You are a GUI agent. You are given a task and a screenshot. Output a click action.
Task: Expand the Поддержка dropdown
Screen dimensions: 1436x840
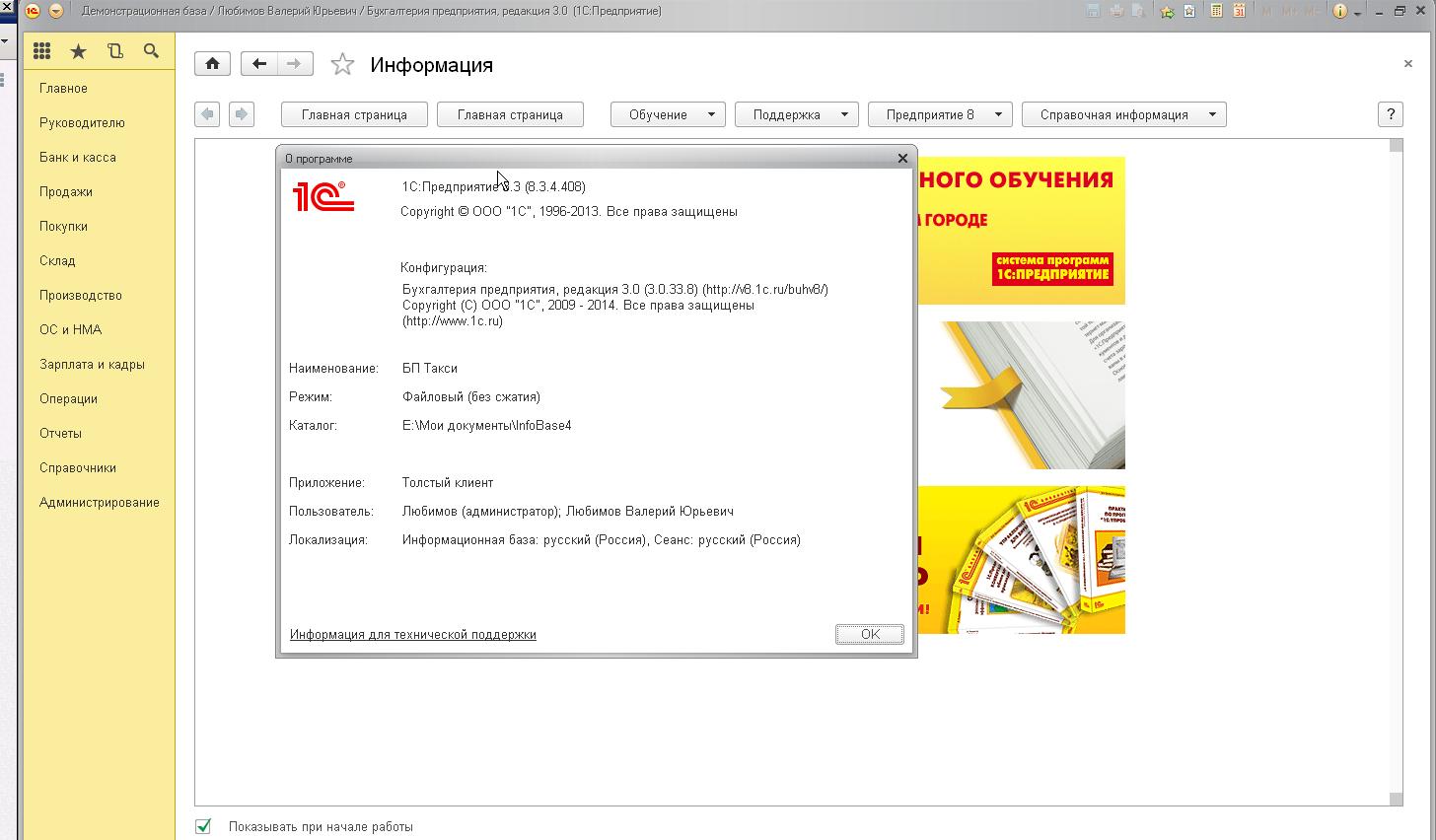click(x=797, y=114)
